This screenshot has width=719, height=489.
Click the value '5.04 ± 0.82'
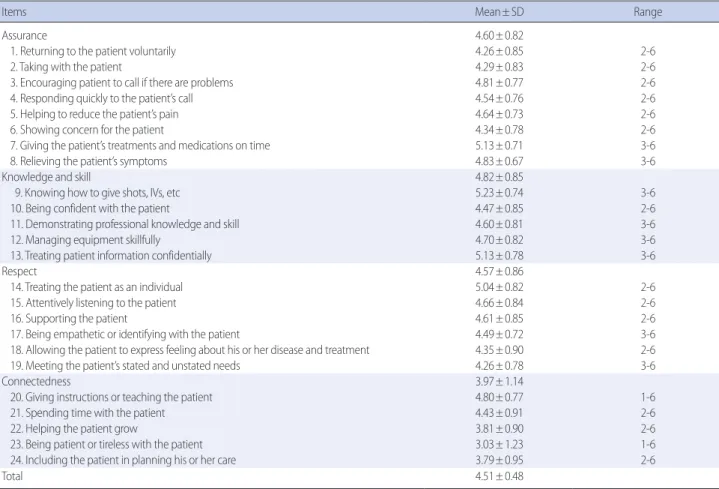499,287
